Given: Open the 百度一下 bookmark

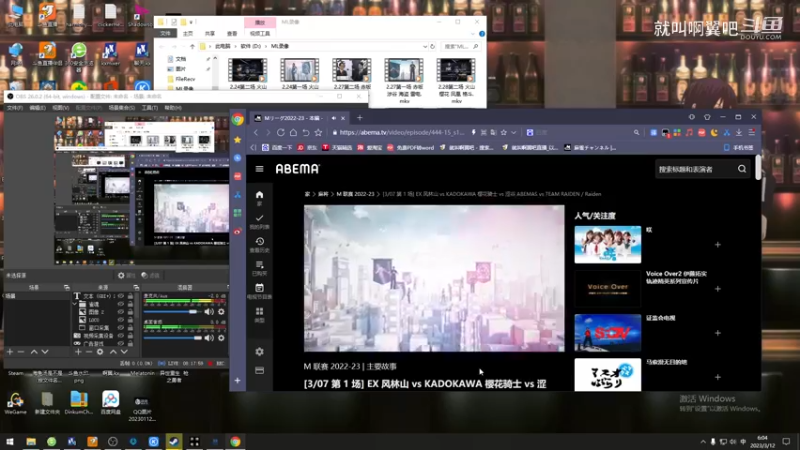Looking at the screenshot, I should (x=277, y=147).
